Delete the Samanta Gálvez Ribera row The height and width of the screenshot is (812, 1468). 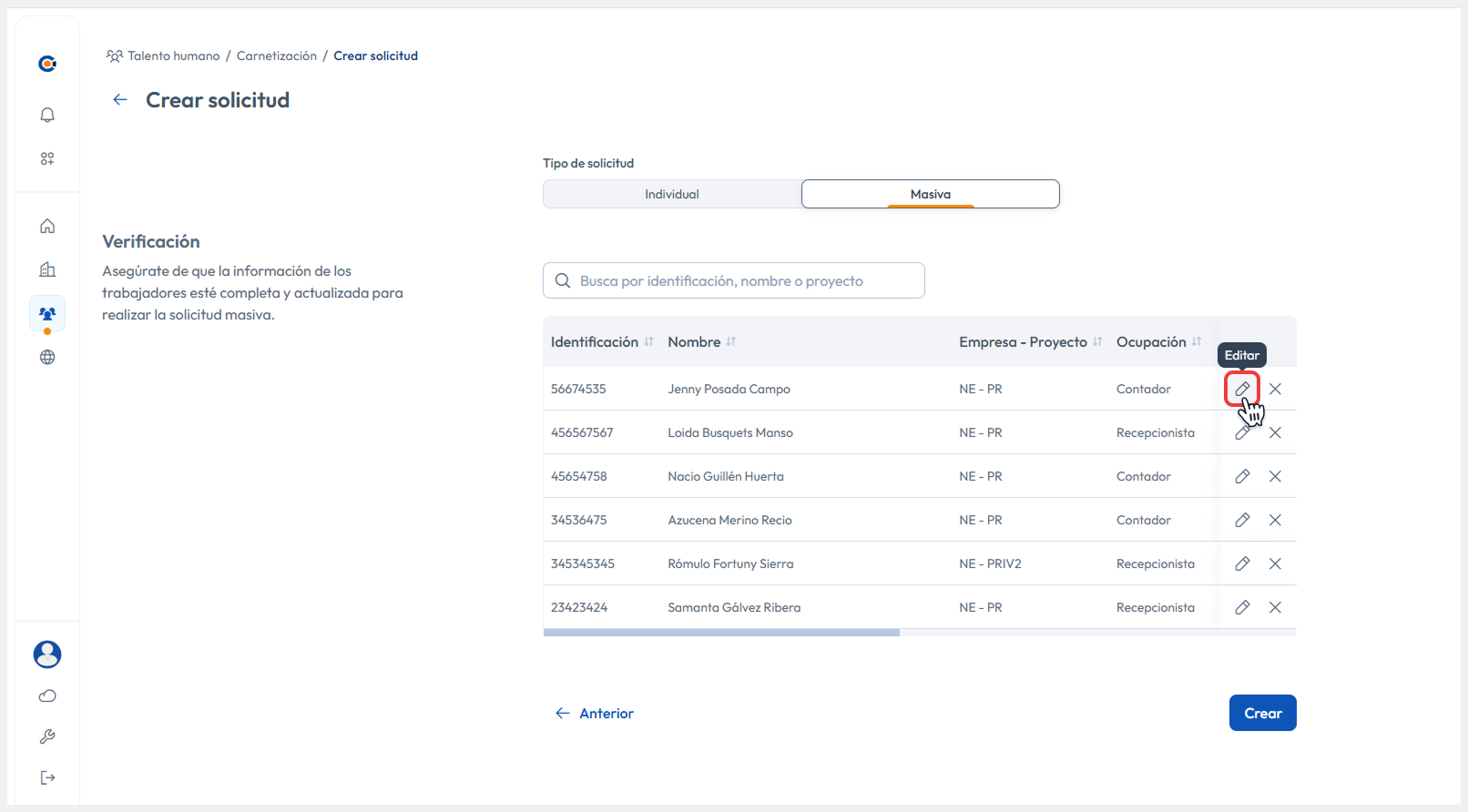coord(1275,607)
